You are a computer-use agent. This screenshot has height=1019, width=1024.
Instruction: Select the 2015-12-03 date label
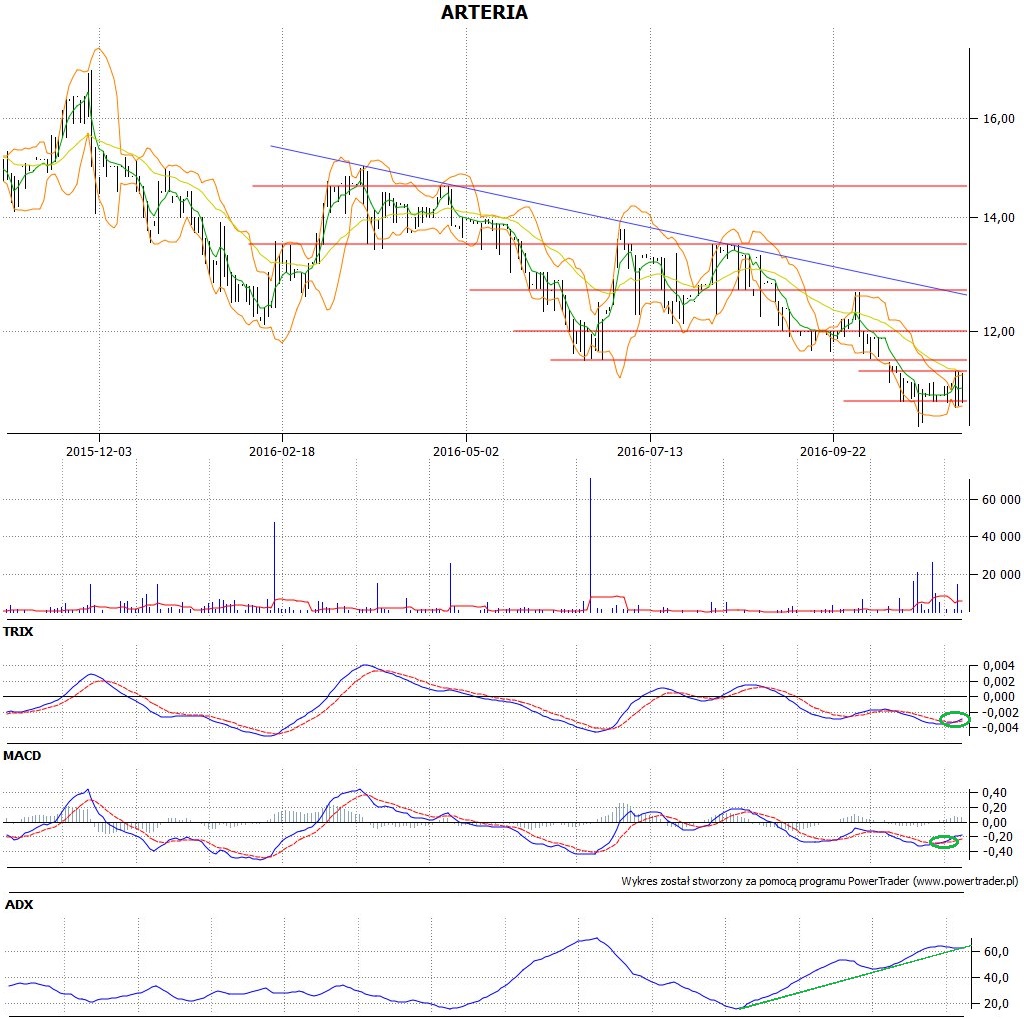(99, 451)
